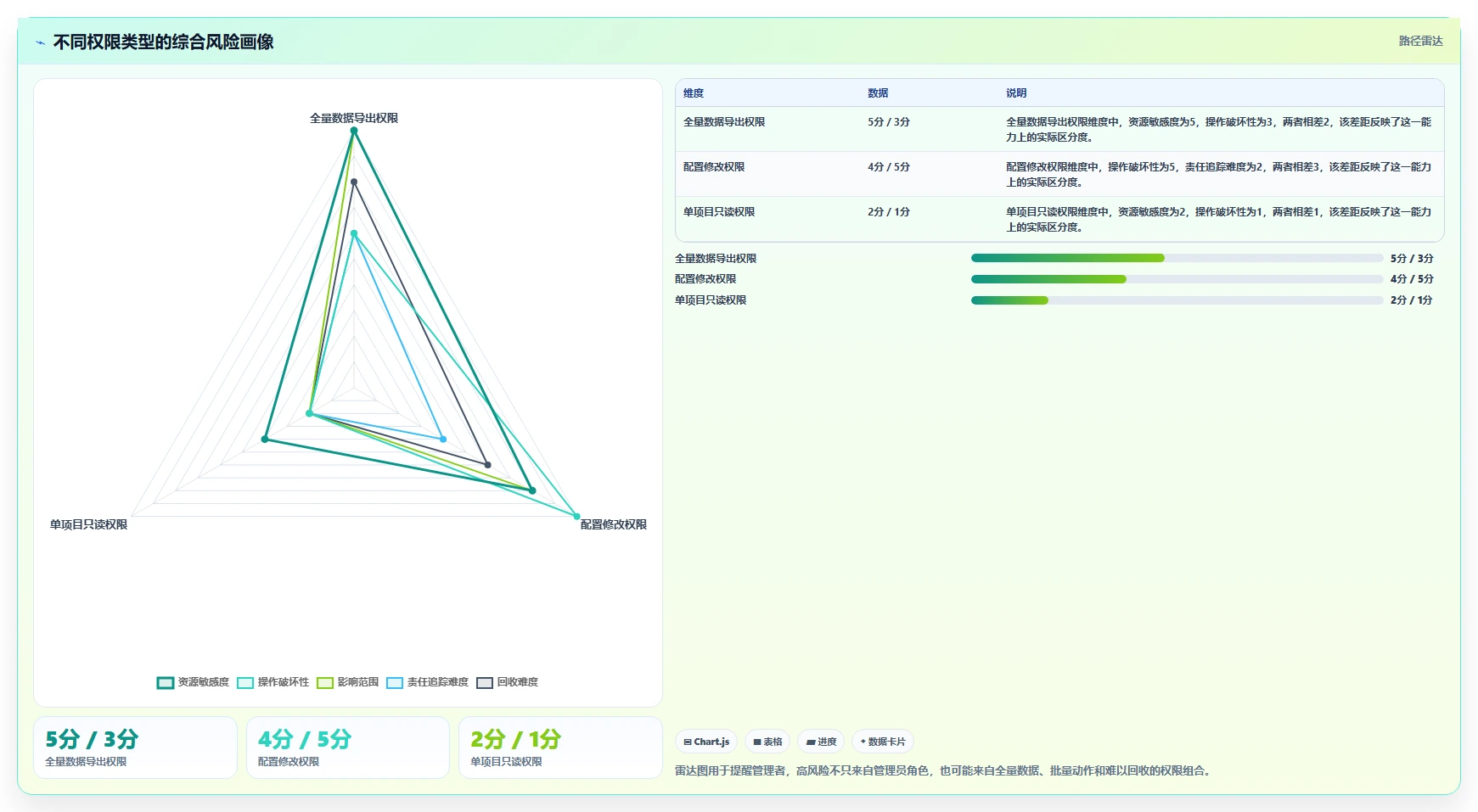The height and width of the screenshot is (812, 1478).
Task: Click the 单项目只读权限 progress bar
Action: (1177, 300)
